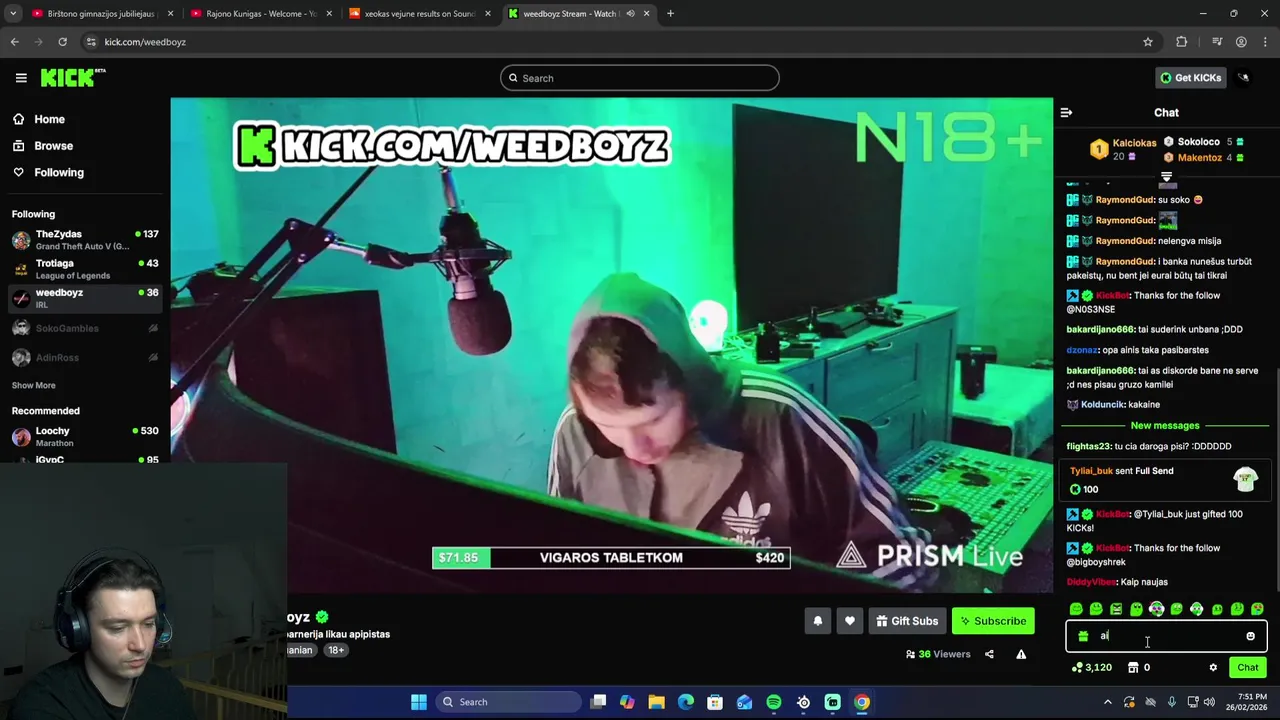Reload the page
The width and height of the screenshot is (1280, 720).
click(x=62, y=42)
